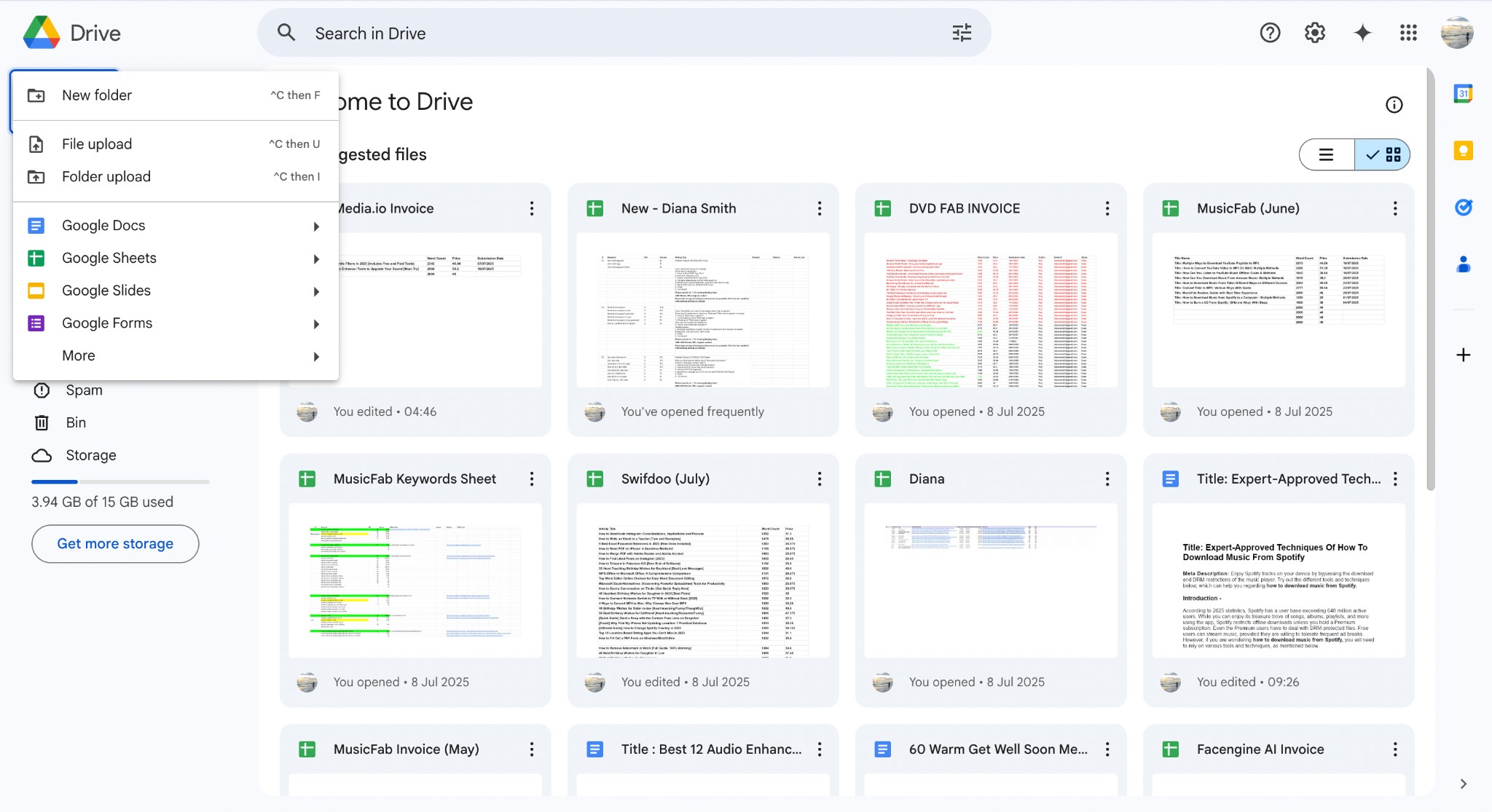Open MusicFab (June) thumbnail

(x=1279, y=310)
